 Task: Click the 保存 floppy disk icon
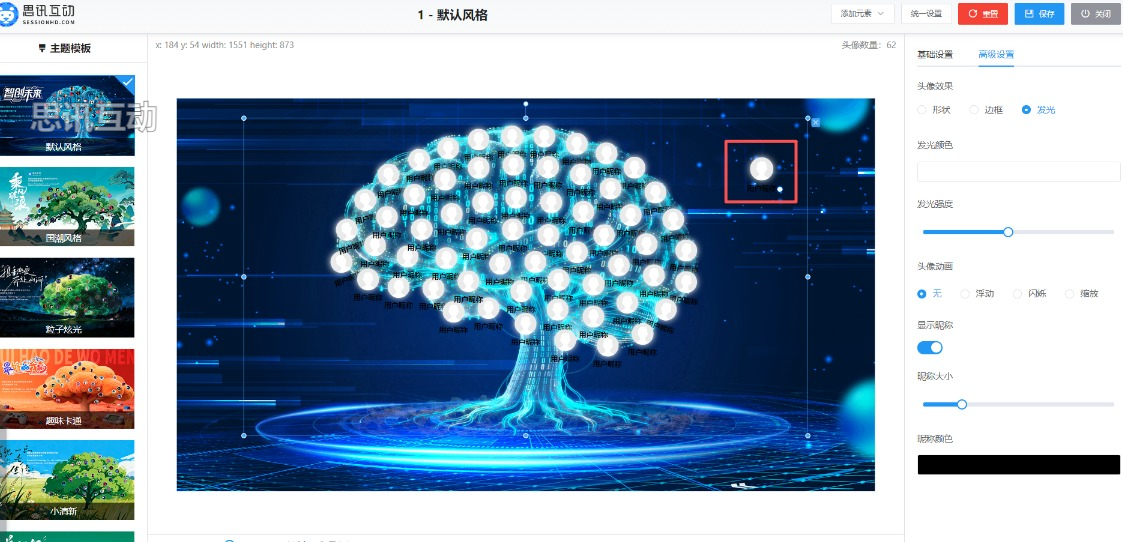pyautogui.click(x=1029, y=14)
